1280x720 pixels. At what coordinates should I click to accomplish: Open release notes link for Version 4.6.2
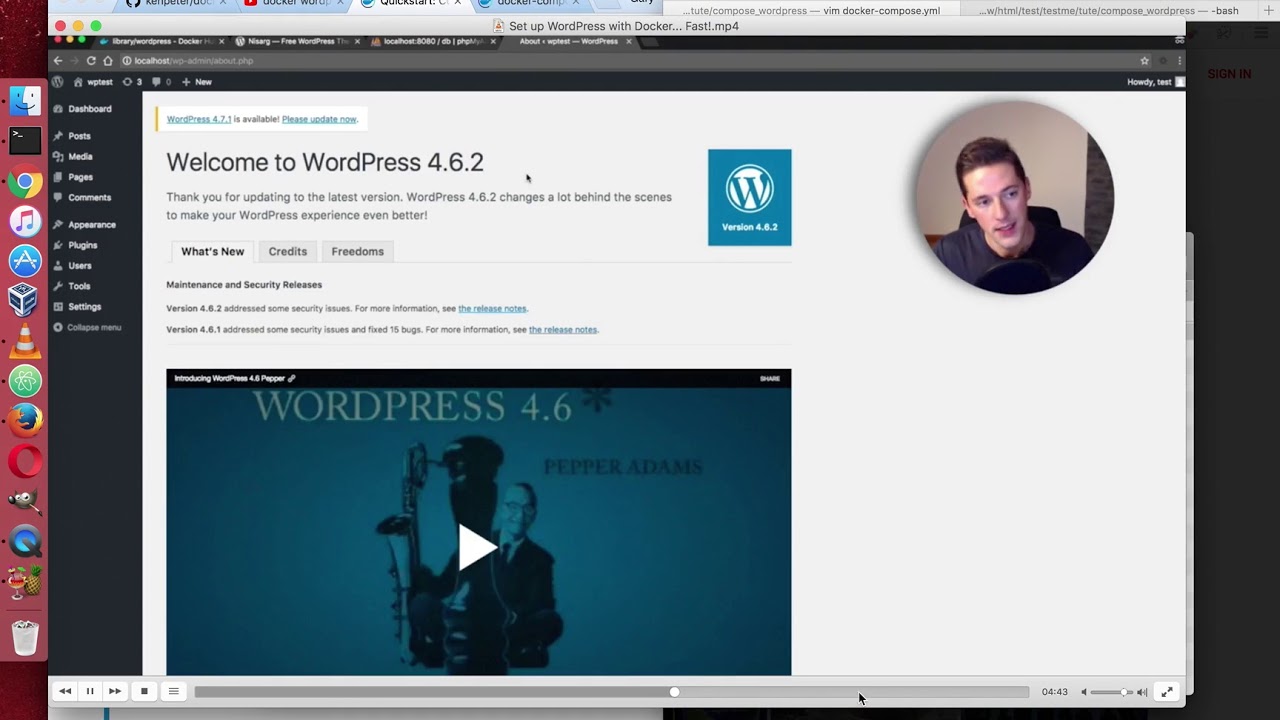coord(492,309)
